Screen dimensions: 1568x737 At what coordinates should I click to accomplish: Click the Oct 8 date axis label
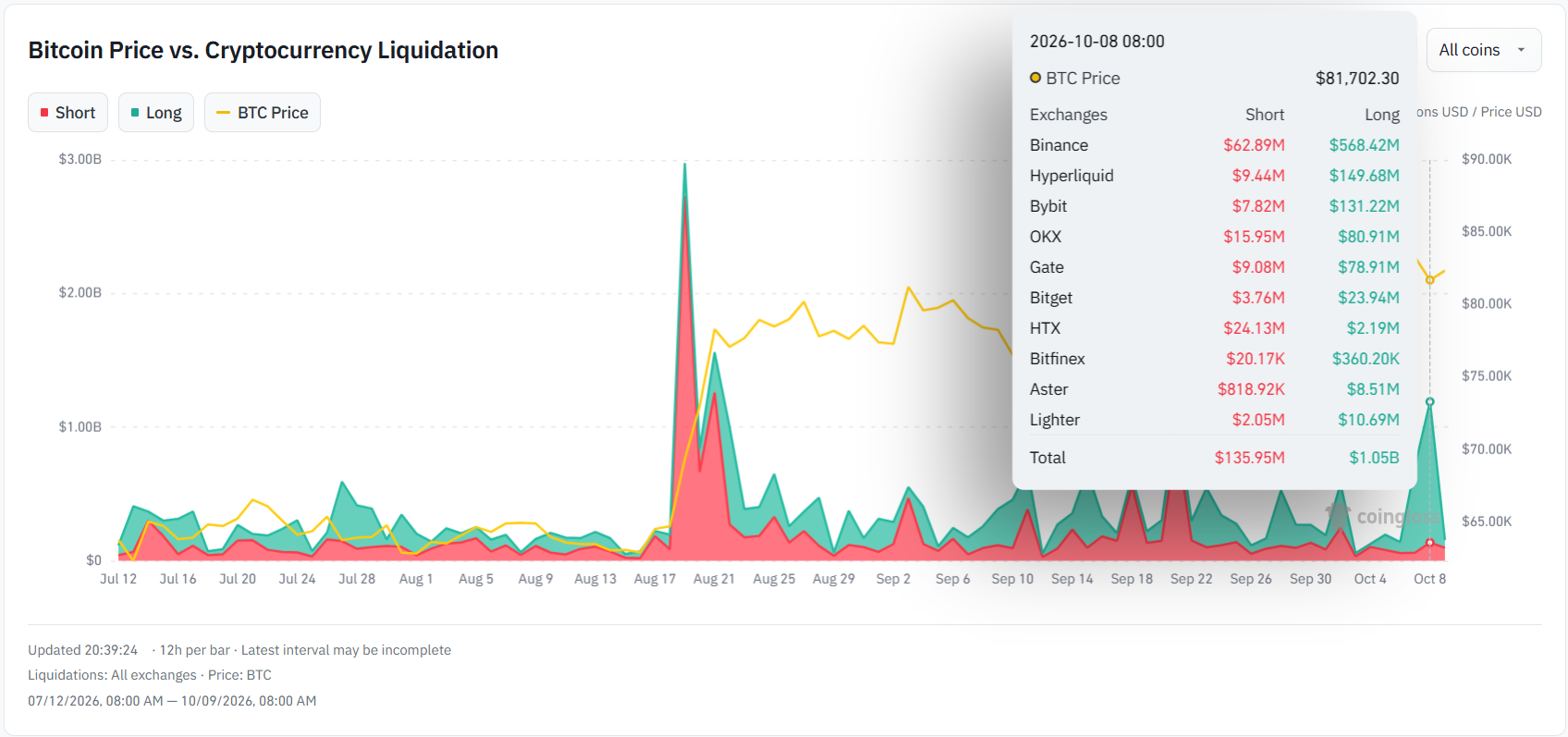click(1429, 579)
